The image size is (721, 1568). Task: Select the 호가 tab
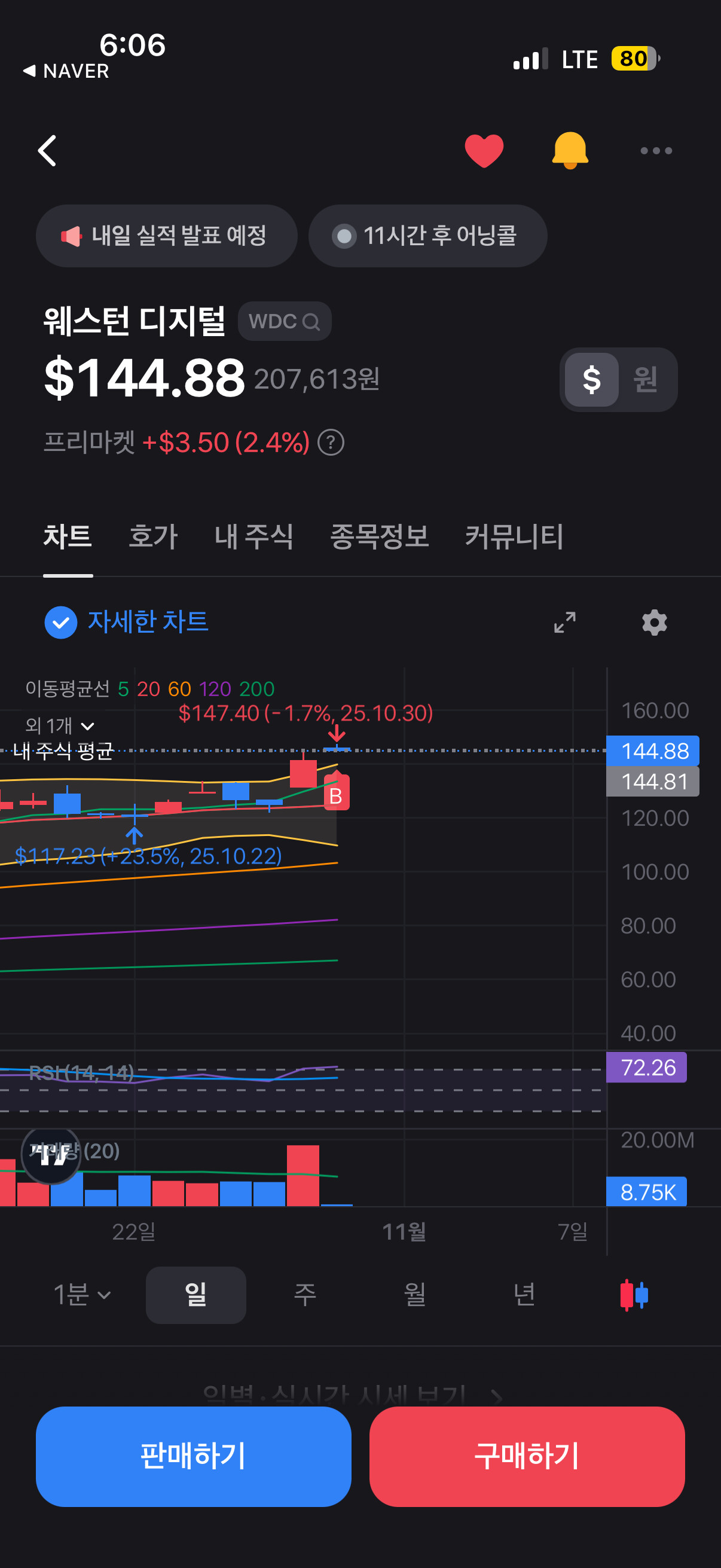coord(152,537)
